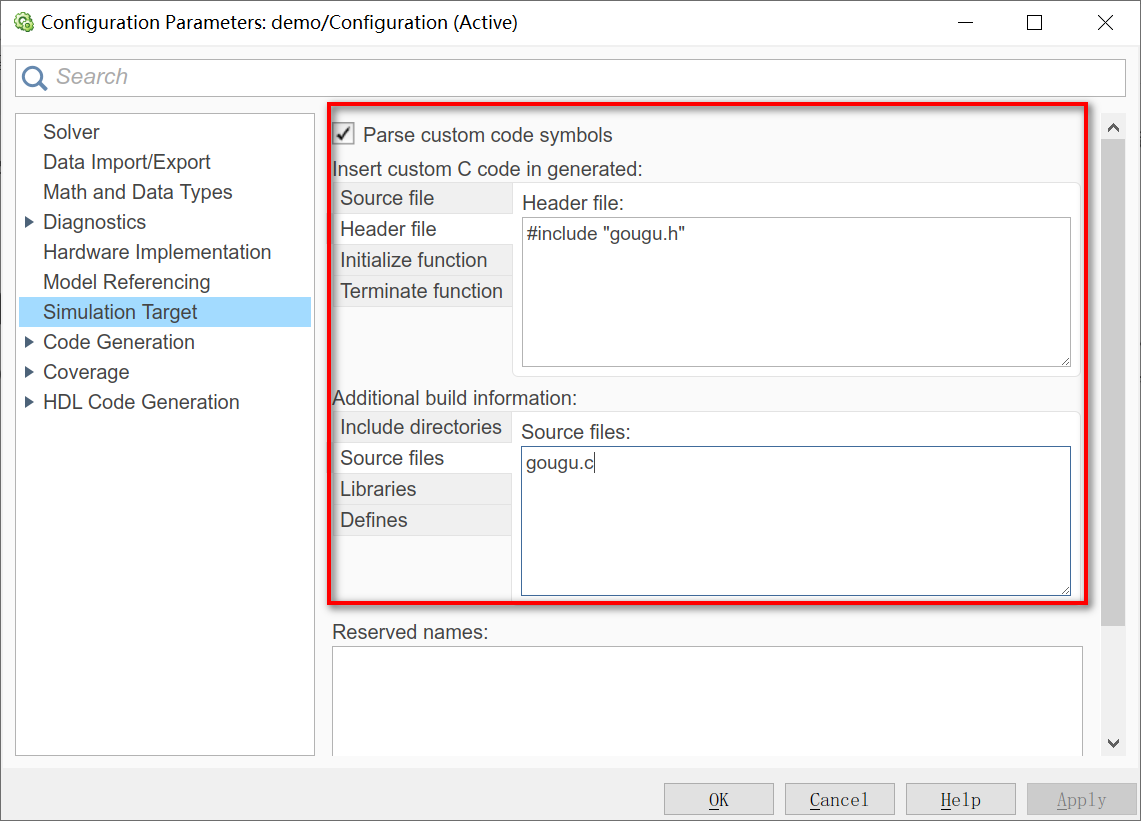Select Solver in the category list

[71, 132]
